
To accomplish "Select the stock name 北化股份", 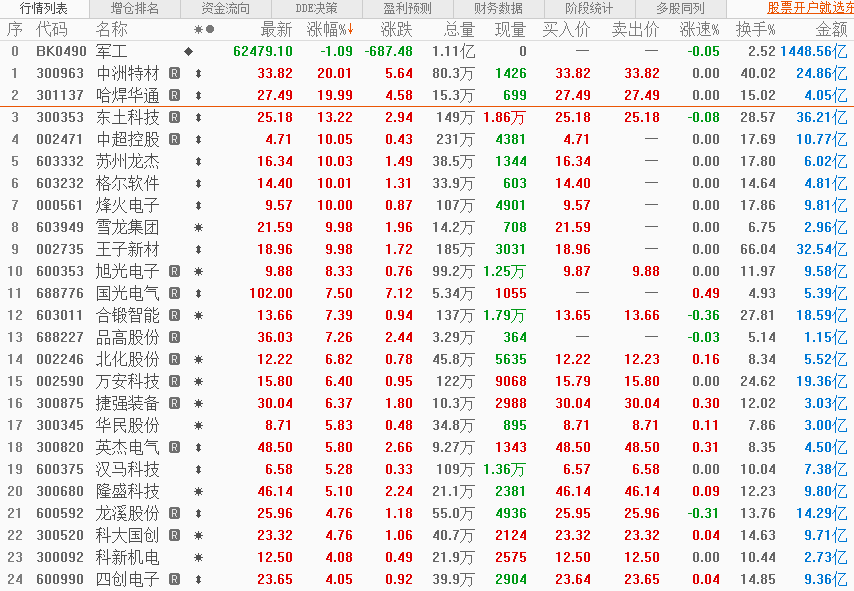I will coord(127,360).
